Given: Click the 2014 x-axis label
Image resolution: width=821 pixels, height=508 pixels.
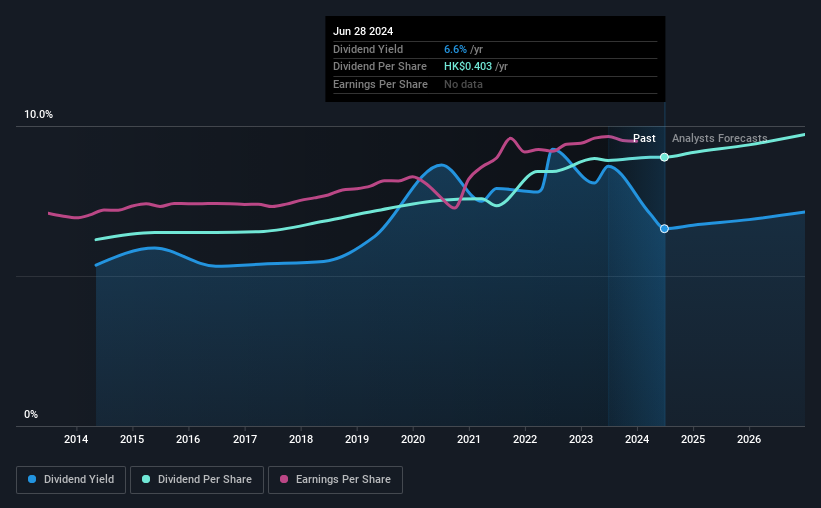Looking at the screenshot, I should point(76,439).
